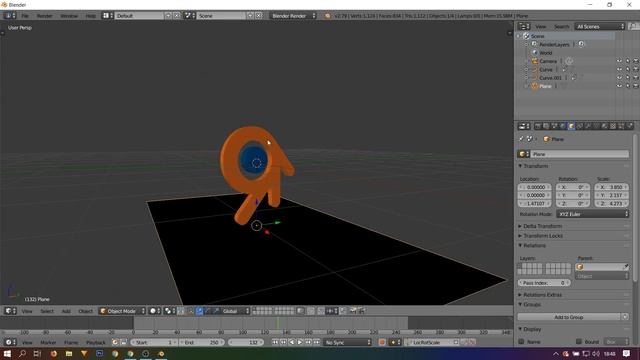Open the 3D view editor type icon

pyautogui.click(x=10, y=311)
